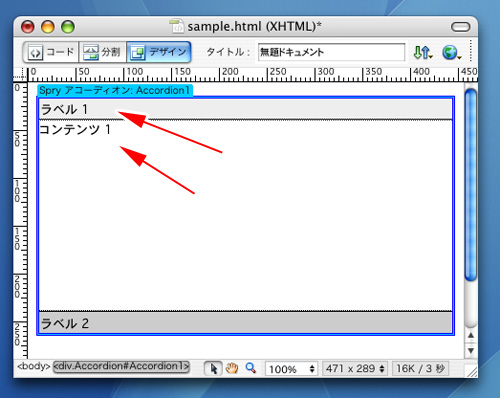Viewport: 500px width, 398px height.
Task: Select the div.Accordion#Accordion1 tag
Action: pos(121,366)
